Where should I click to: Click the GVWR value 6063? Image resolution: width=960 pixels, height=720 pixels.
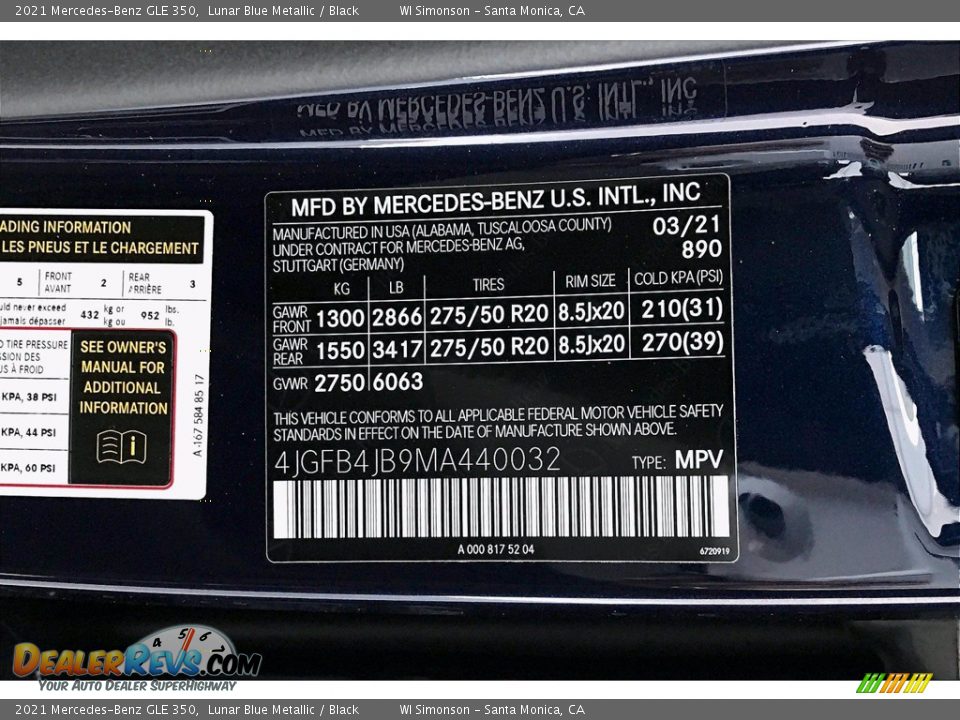[x=397, y=382]
